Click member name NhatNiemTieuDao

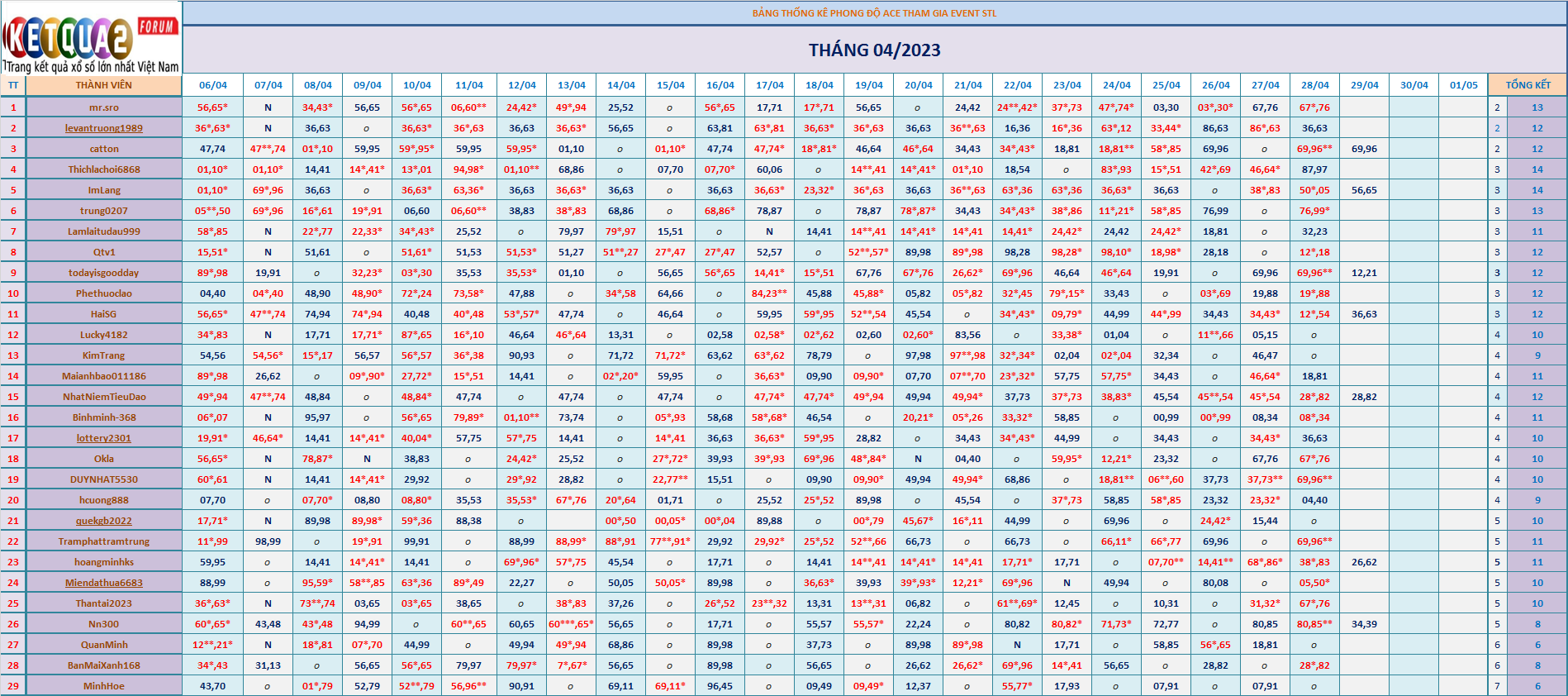[x=104, y=397]
